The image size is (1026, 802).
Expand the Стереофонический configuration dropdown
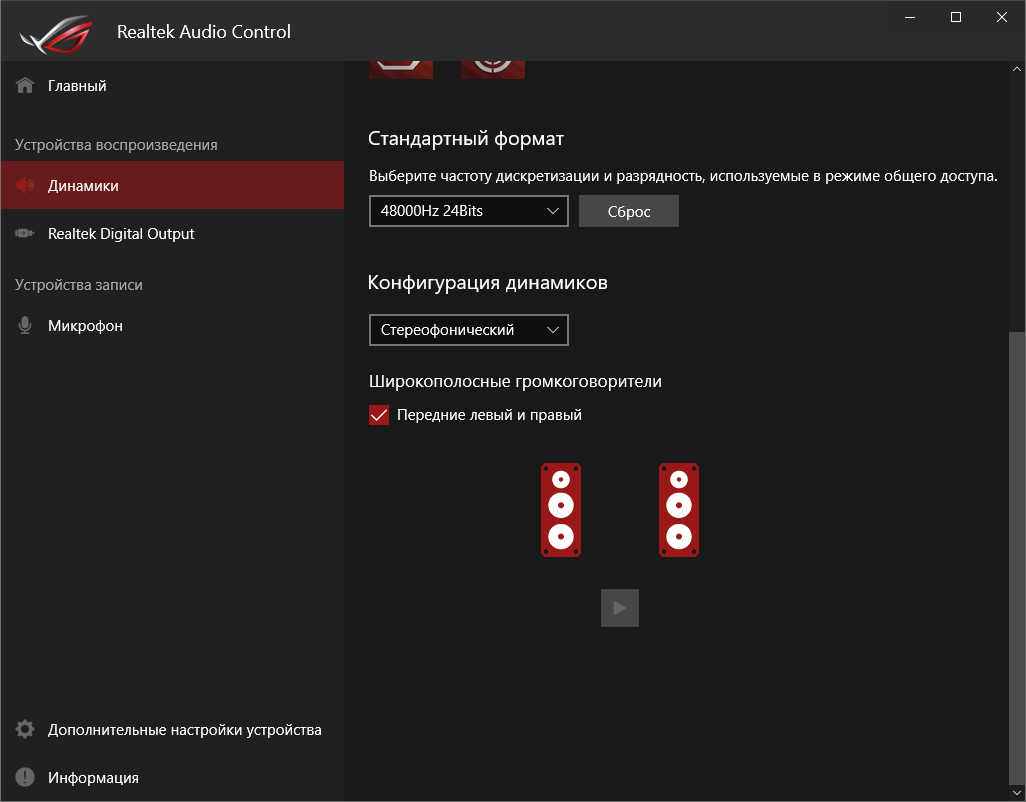tap(468, 330)
